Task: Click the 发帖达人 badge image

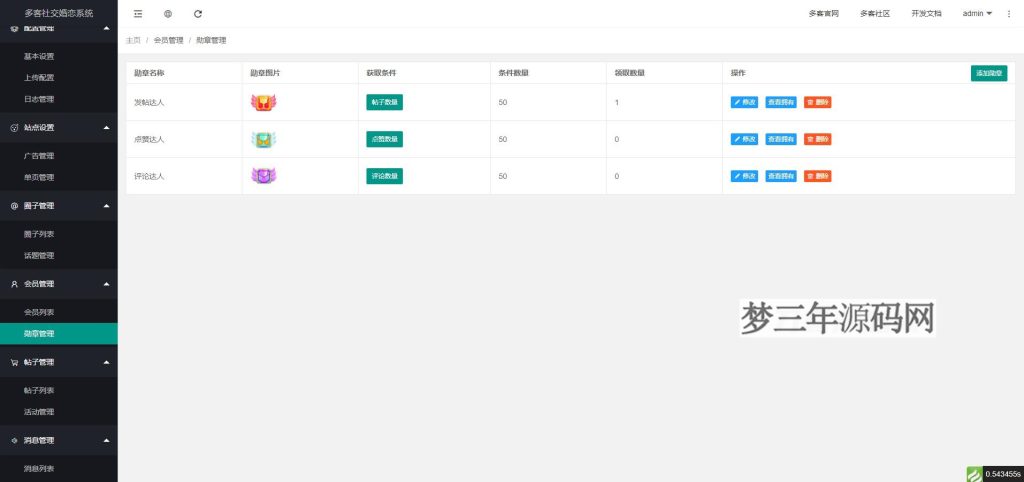Action: [264, 102]
